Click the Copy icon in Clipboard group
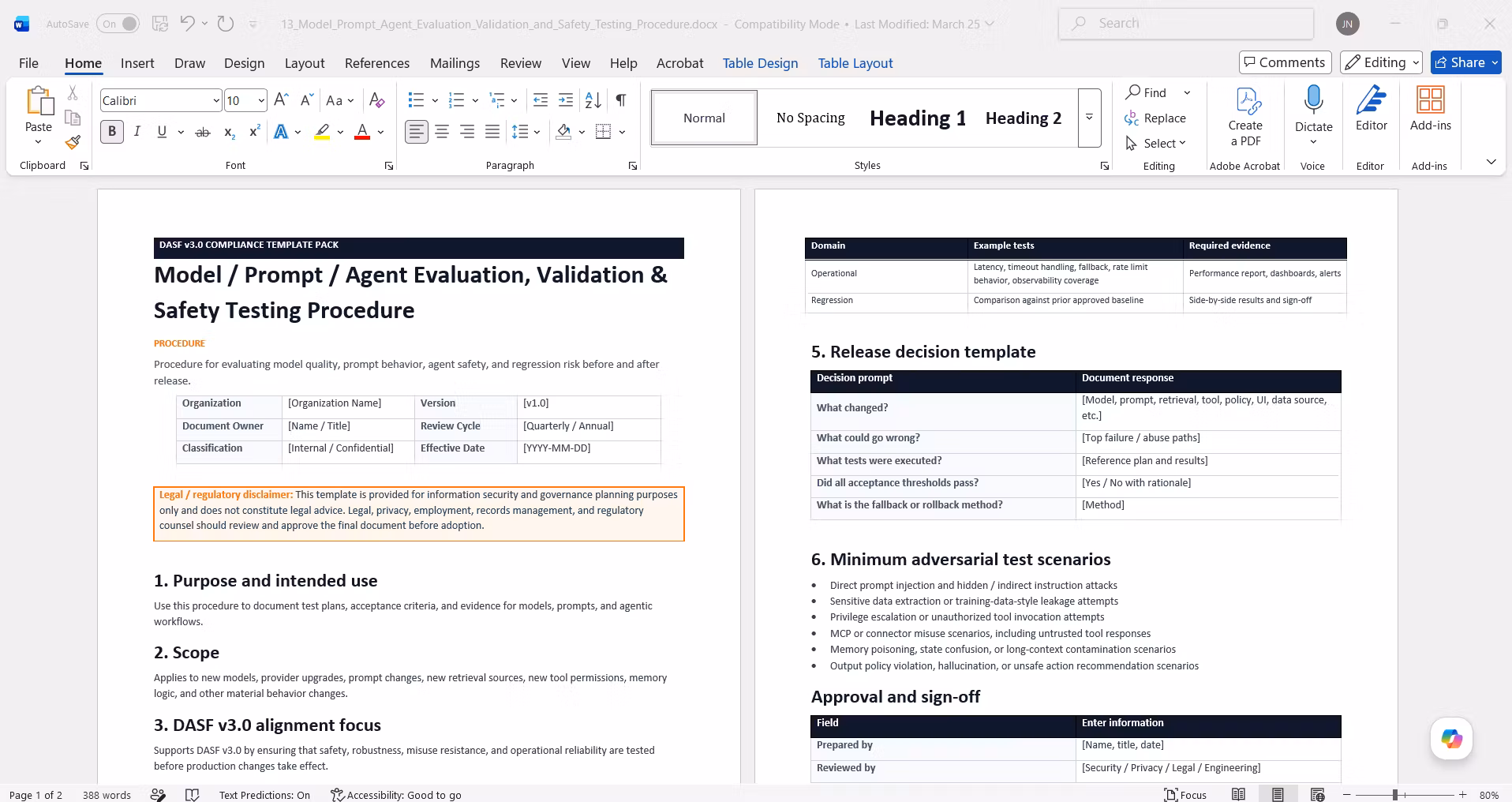 pos(73,118)
